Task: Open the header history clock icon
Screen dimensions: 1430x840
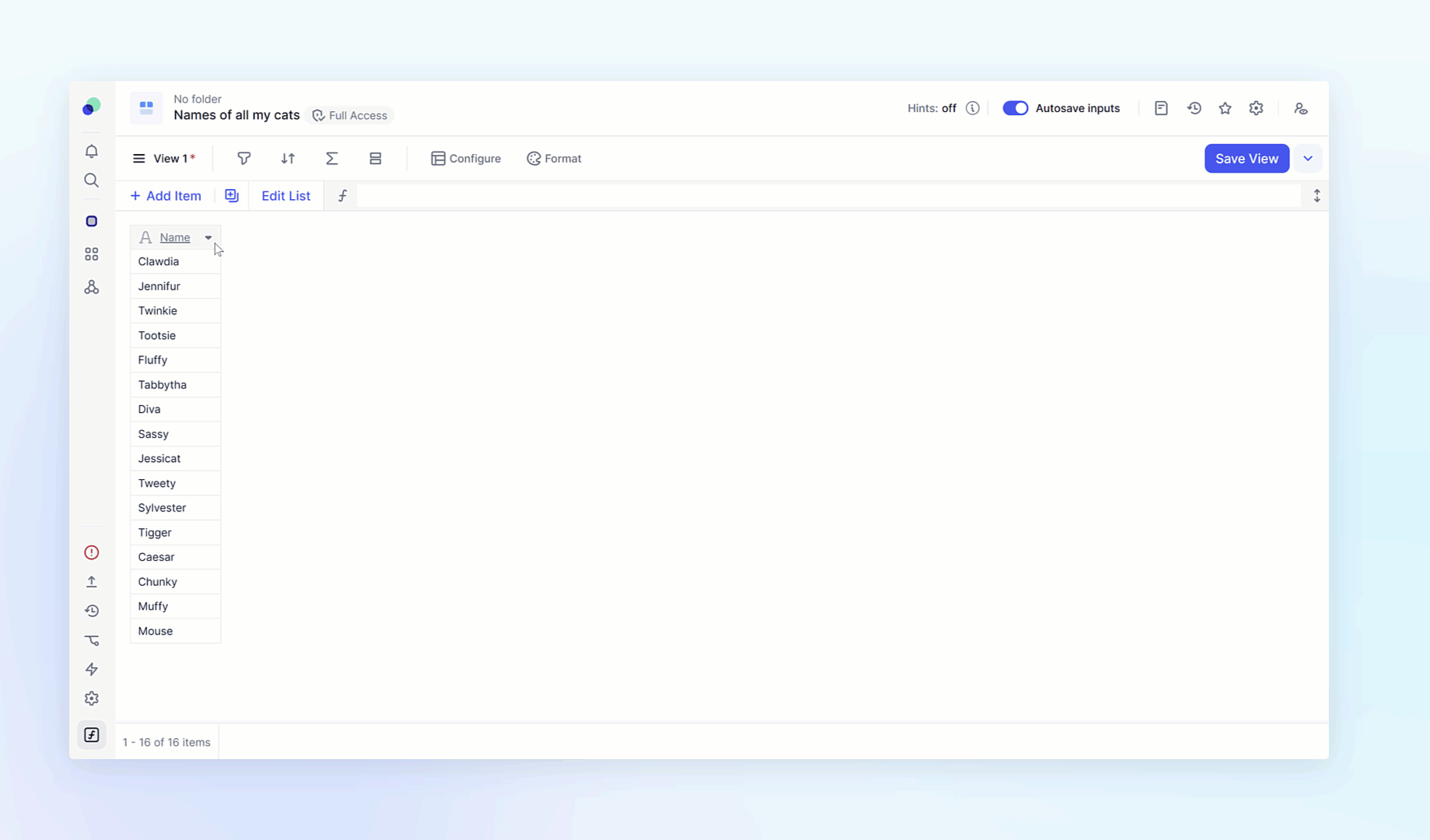Action: [1193, 109]
